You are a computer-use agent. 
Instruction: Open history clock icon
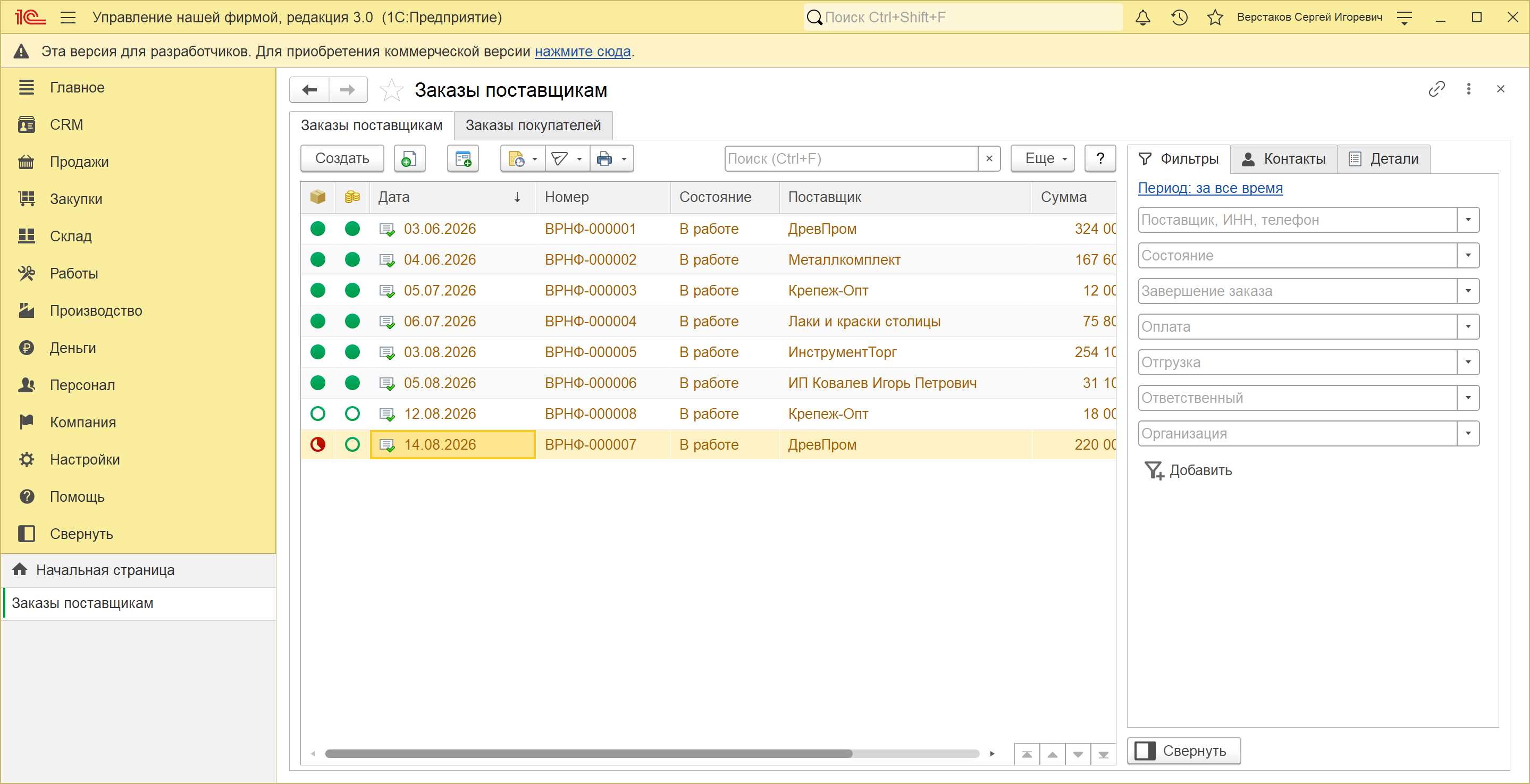1179,17
